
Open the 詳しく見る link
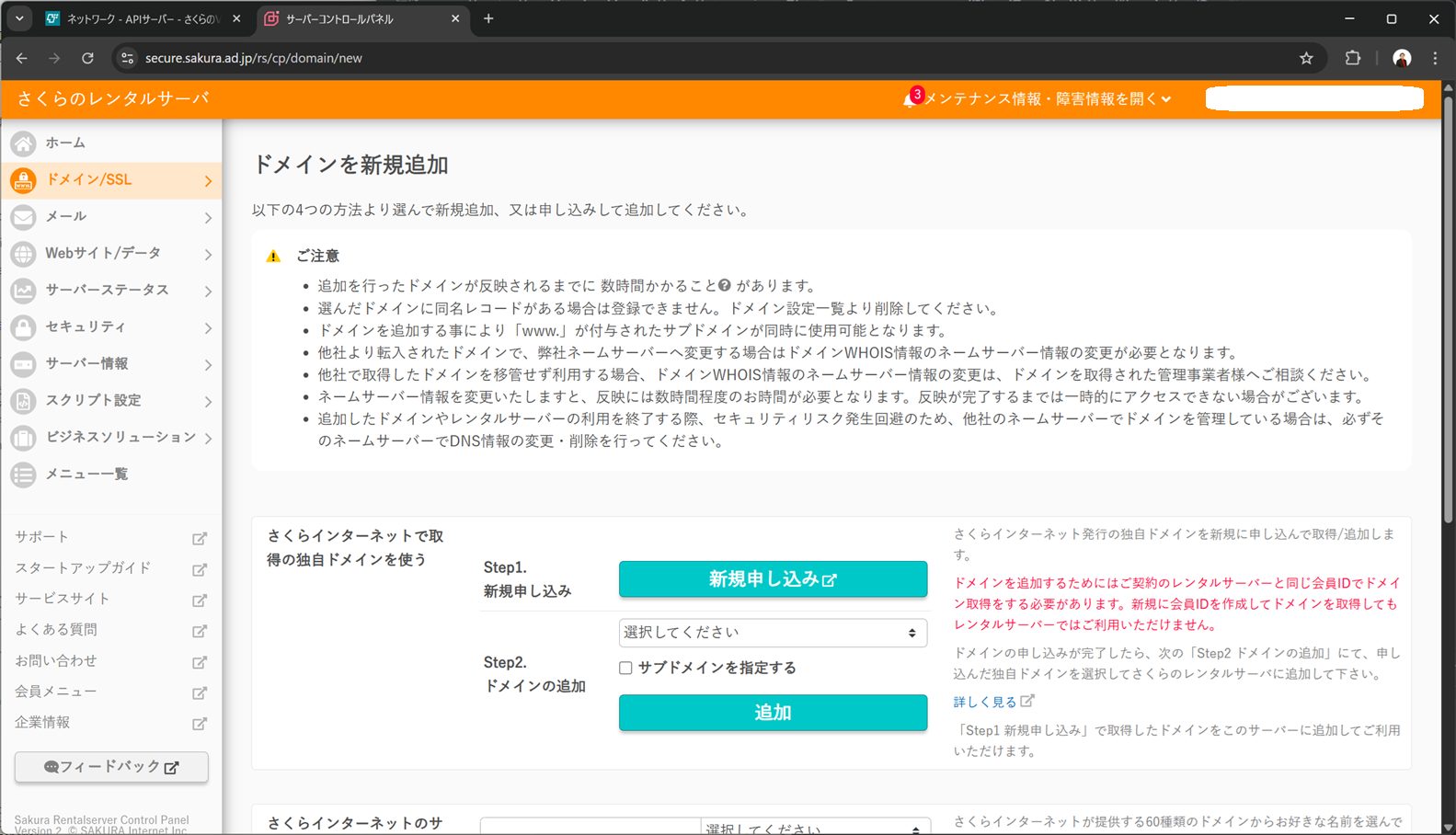[984, 702]
